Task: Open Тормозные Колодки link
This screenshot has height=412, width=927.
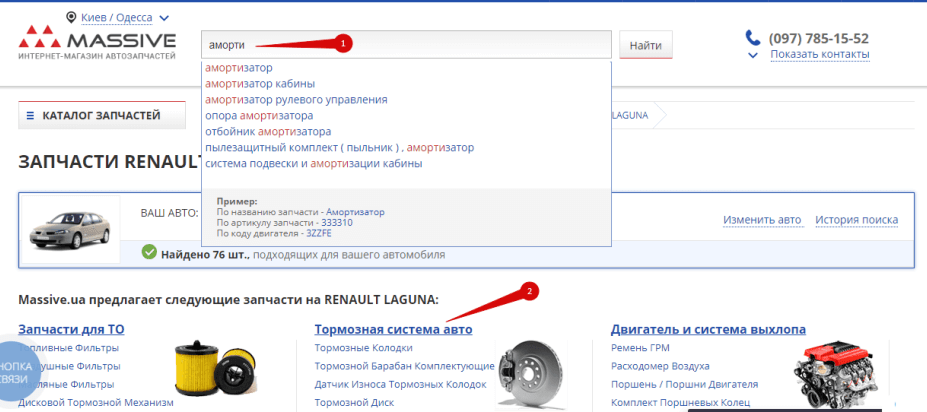Action: pos(364,348)
